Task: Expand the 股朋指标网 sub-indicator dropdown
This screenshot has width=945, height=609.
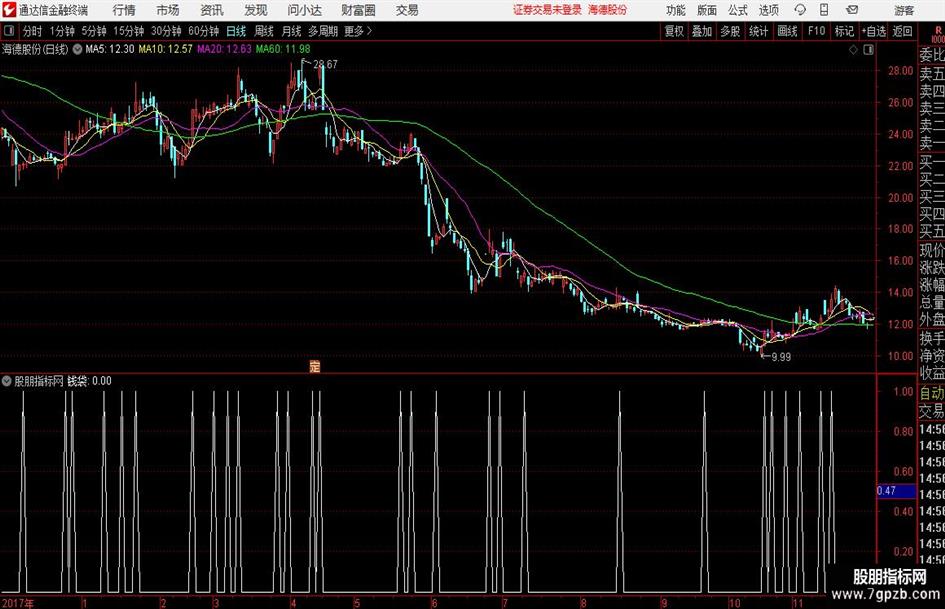Action: (x=7, y=381)
